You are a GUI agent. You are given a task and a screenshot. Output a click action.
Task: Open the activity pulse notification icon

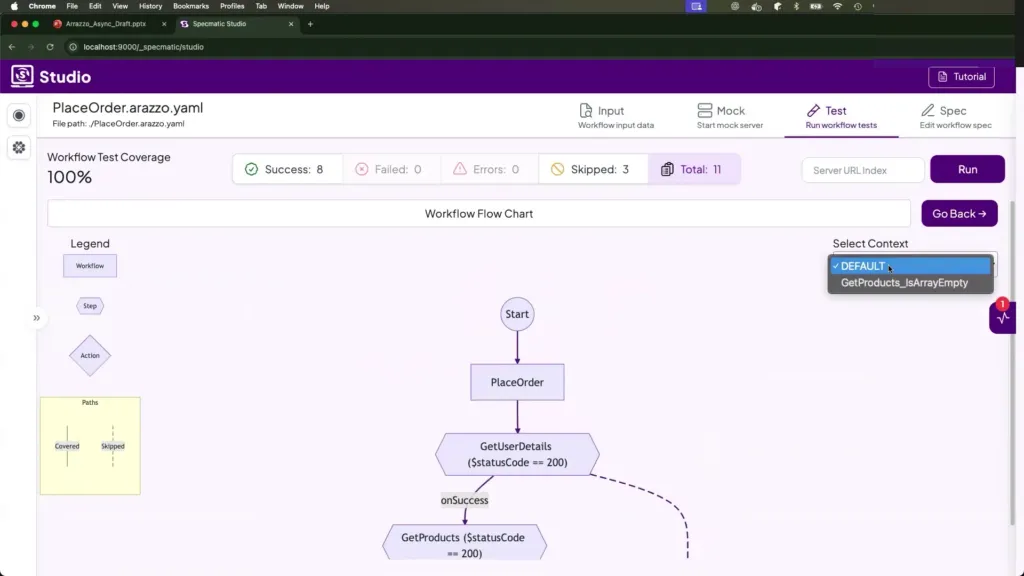[x=1002, y=318]
